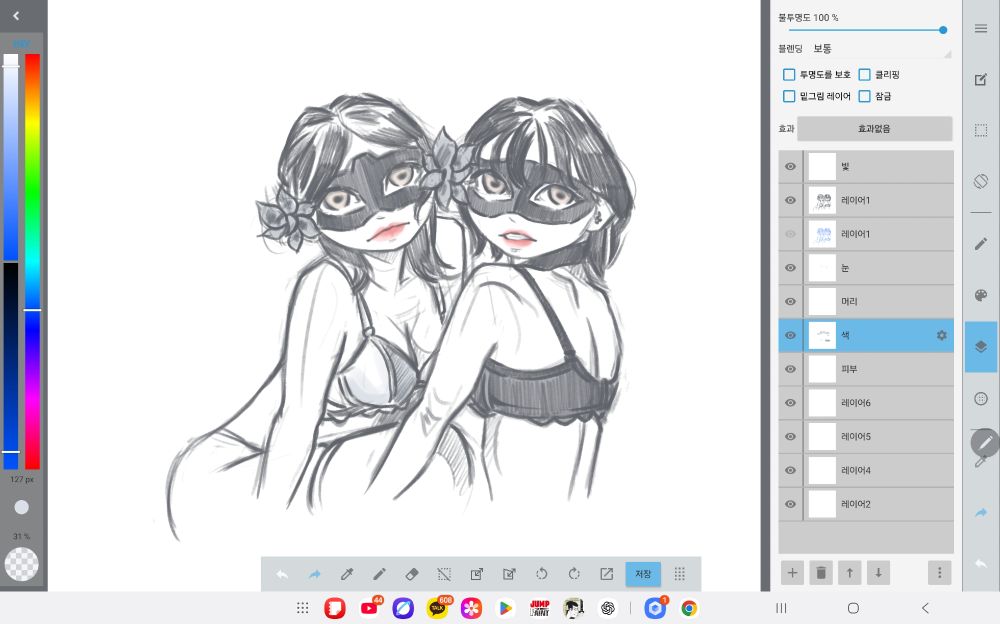Click the dotted circle icon in right sidebar
The image size is (1000, 624).
tap(981, 399)
